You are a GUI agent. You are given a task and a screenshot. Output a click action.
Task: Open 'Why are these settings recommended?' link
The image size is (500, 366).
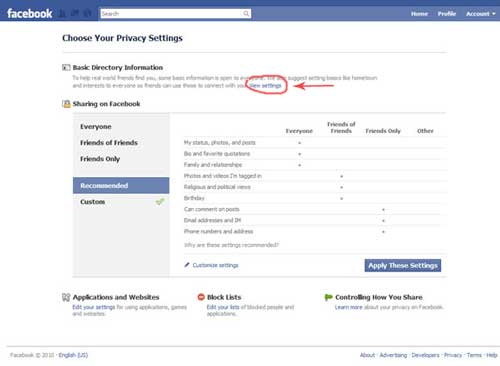pyautogui.click(x=231, y=245)
